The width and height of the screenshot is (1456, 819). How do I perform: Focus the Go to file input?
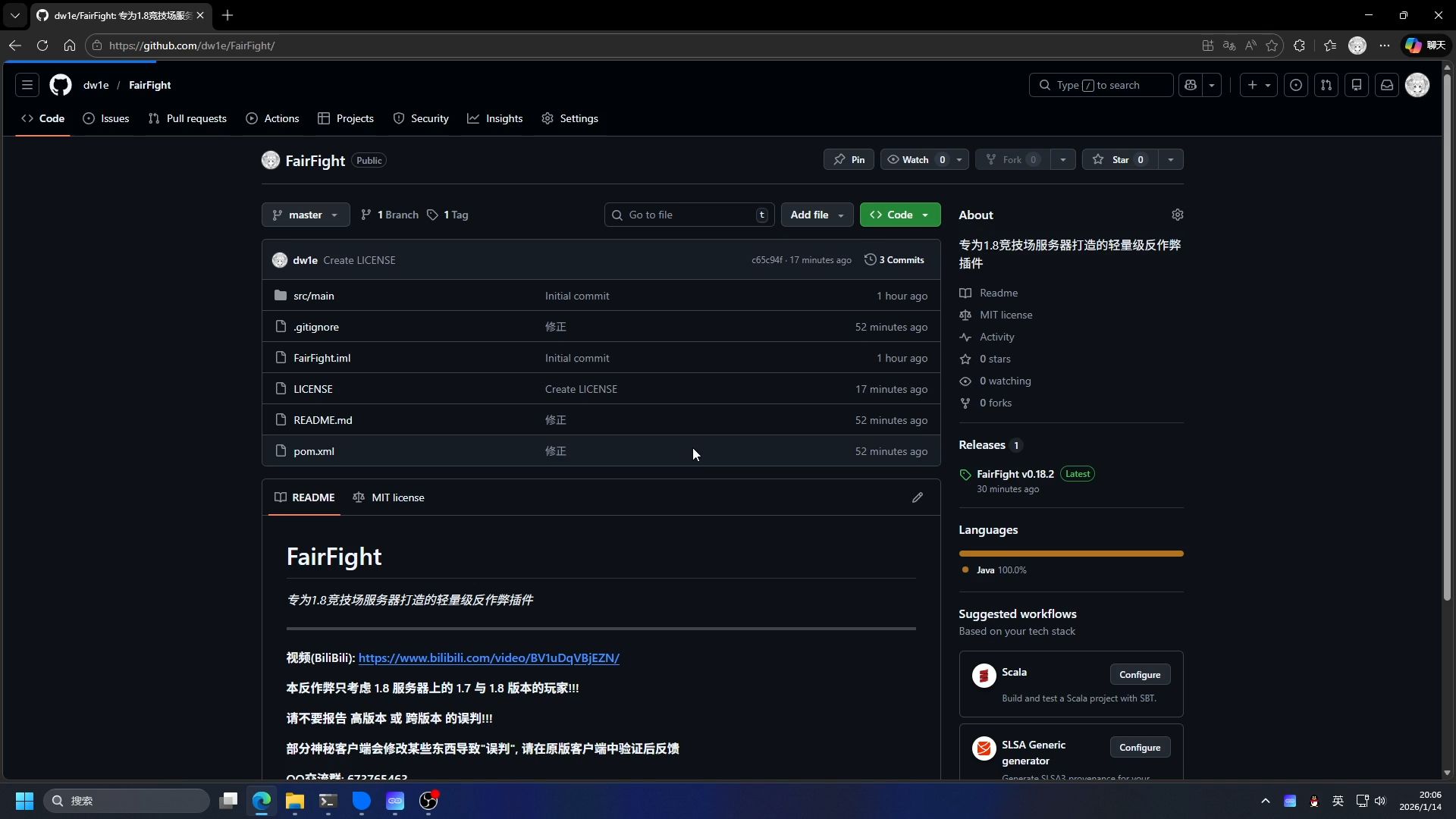click(689, 215)
